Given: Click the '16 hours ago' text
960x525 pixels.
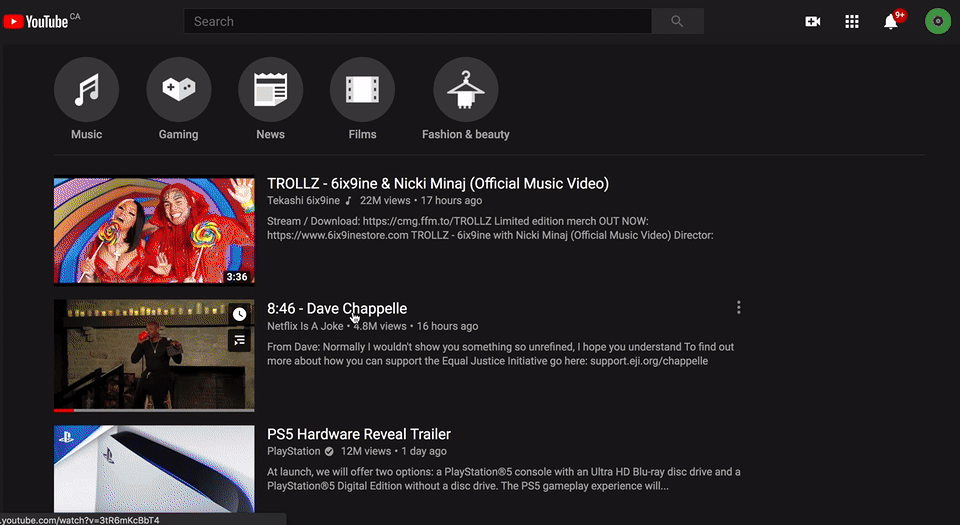Looking at the screenshot, I should tap(448, 326).
